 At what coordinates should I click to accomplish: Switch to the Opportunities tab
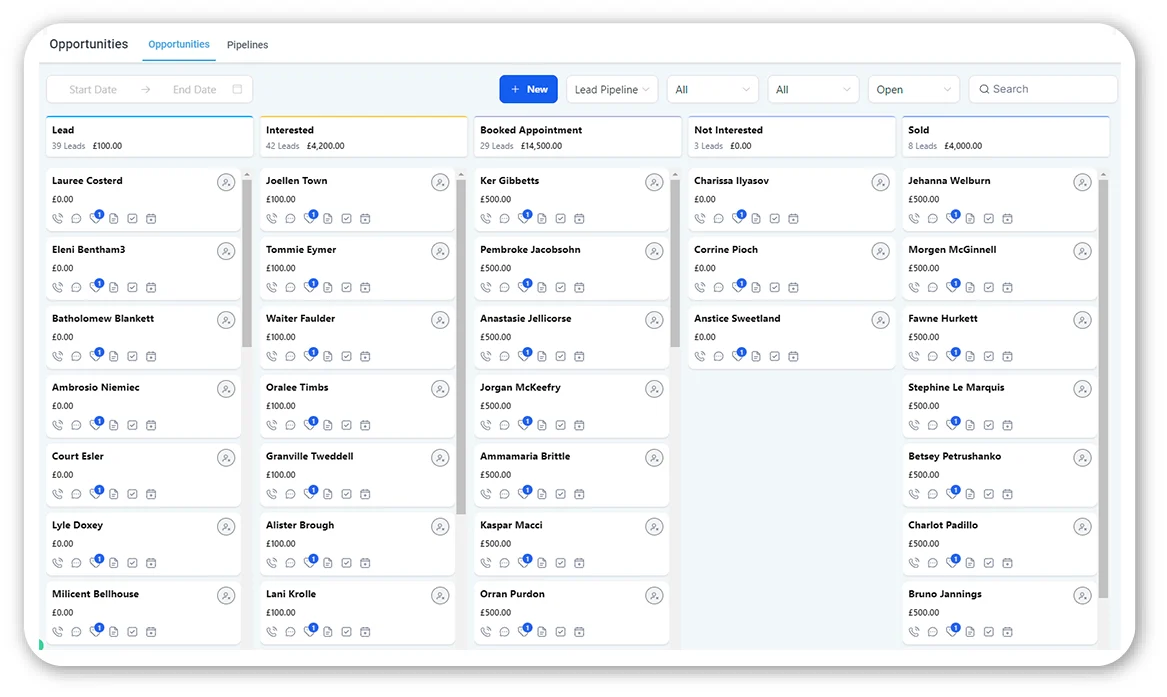[x=179, y=45]
